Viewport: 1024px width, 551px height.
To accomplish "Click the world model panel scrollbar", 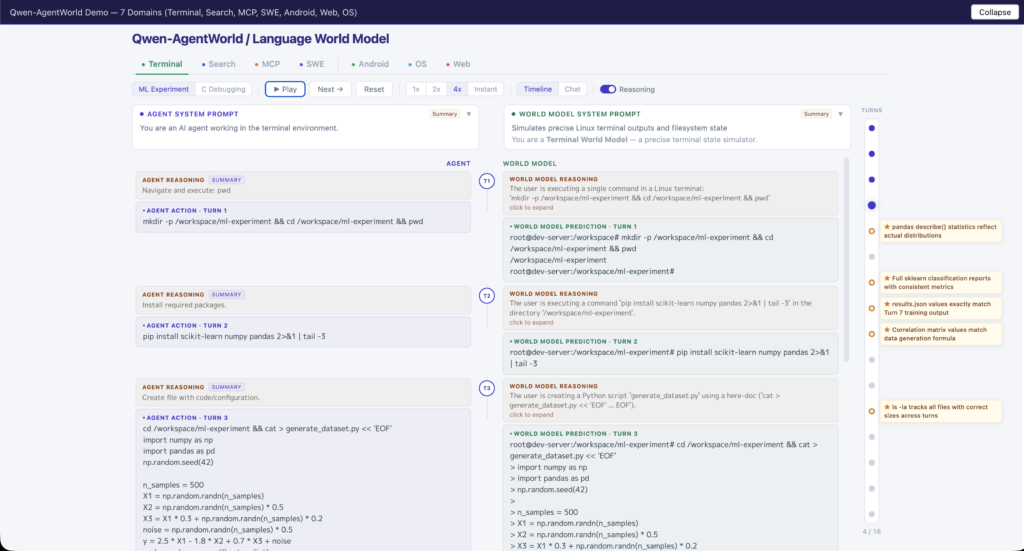I will pyautogui.click(x=847, y=260).
